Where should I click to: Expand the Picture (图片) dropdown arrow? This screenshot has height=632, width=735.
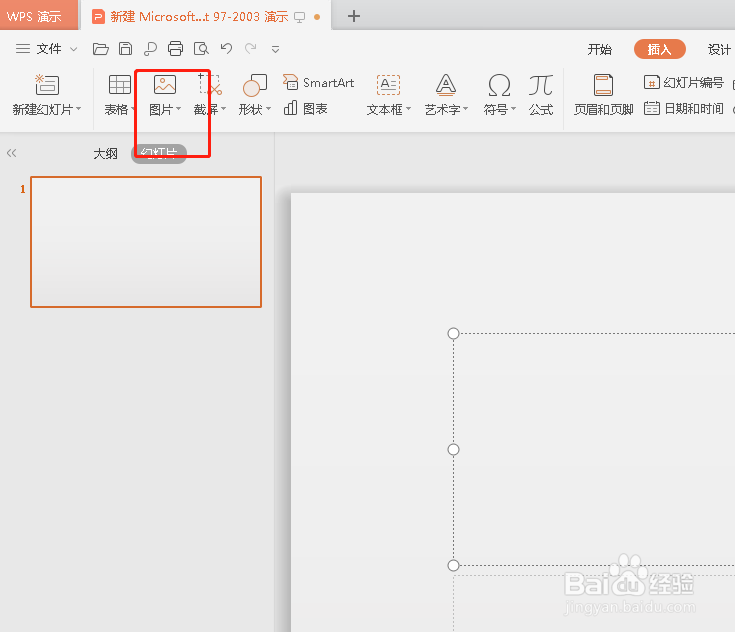[178, 109]
